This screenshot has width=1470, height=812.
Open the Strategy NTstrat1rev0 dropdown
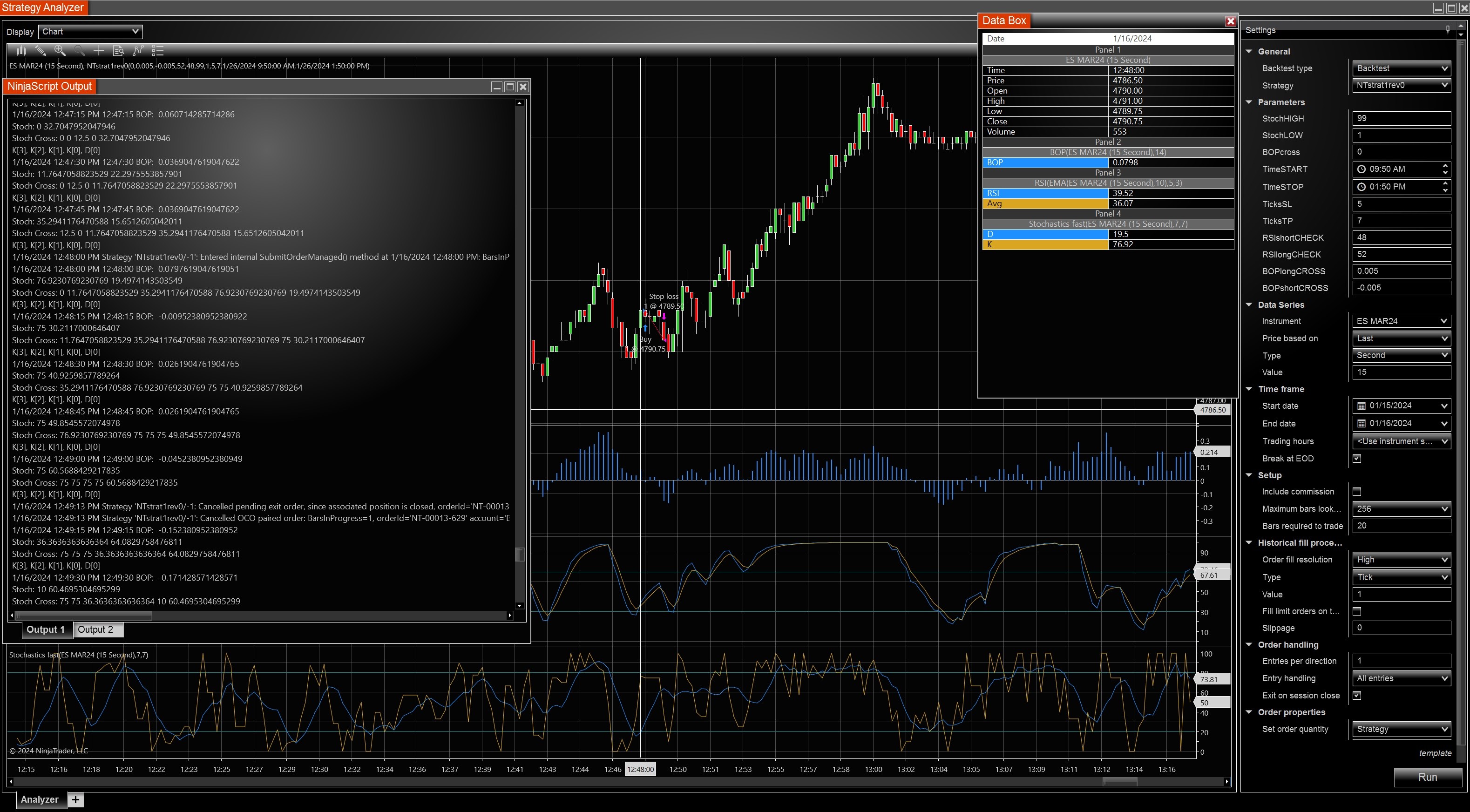click(x=1402, y=85)
